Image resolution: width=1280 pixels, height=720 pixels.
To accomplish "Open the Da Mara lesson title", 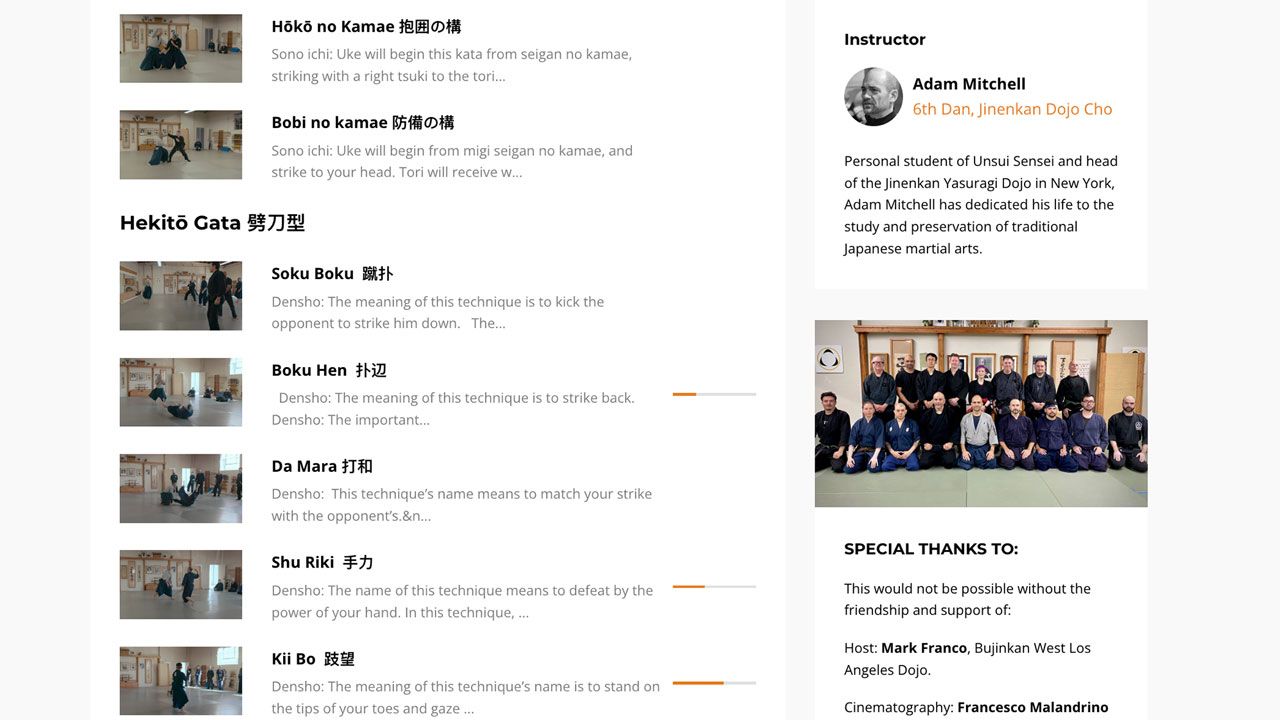I will [x=322, y=466].
